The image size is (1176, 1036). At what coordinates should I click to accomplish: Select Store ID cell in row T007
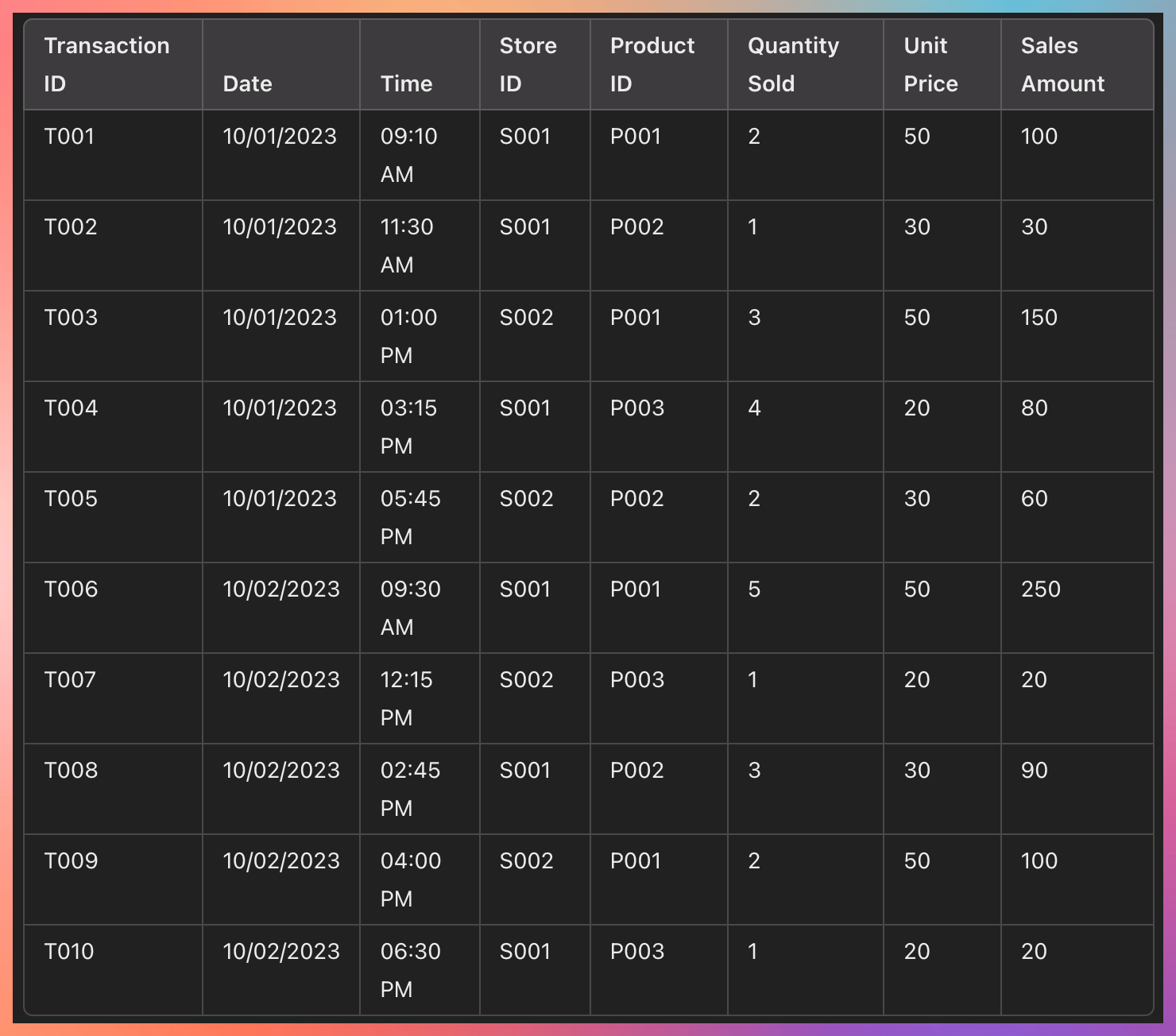coord(526,680)
